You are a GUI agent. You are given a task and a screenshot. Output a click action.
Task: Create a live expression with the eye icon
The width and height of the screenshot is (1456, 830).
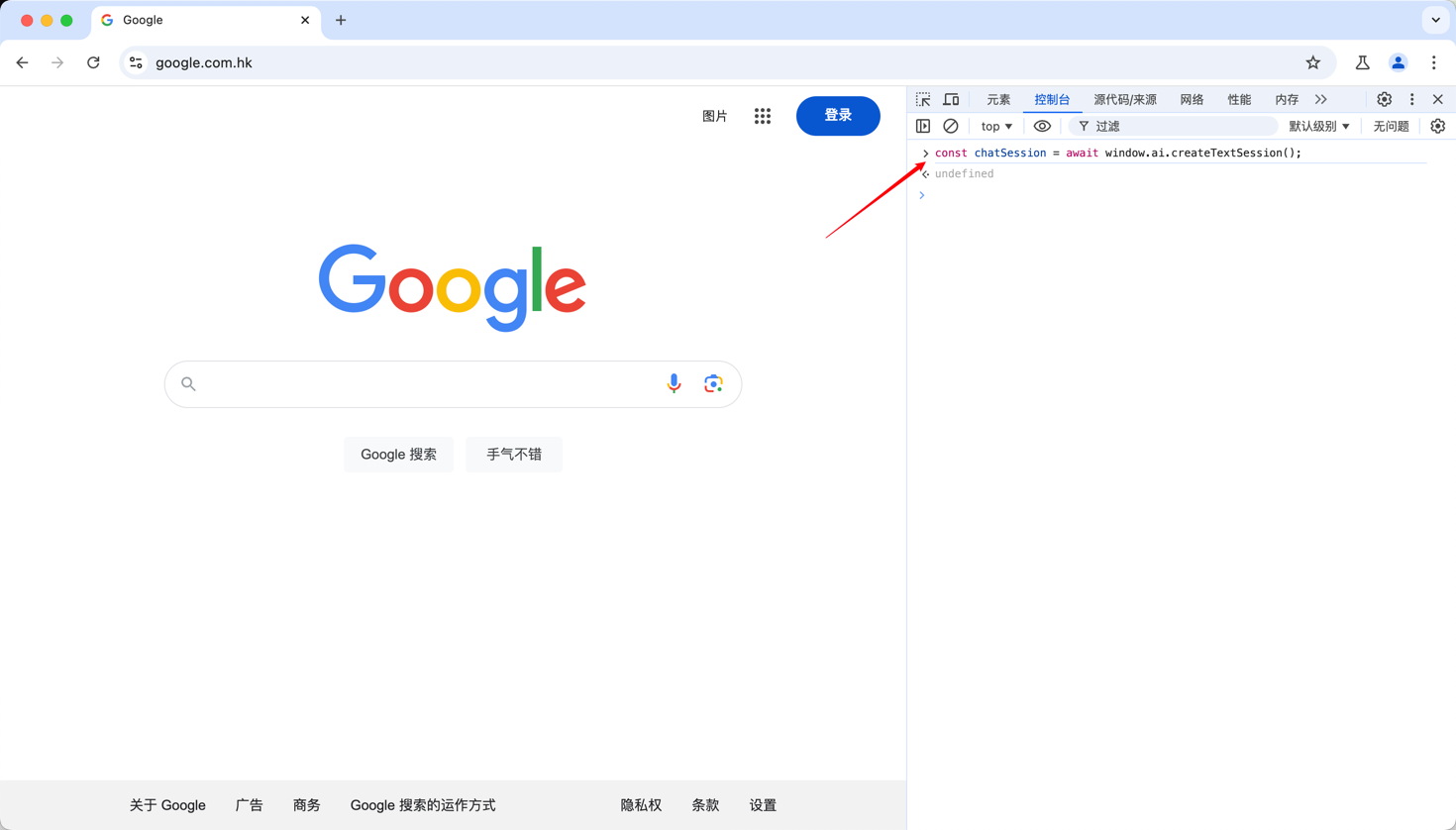point(1042,126)
